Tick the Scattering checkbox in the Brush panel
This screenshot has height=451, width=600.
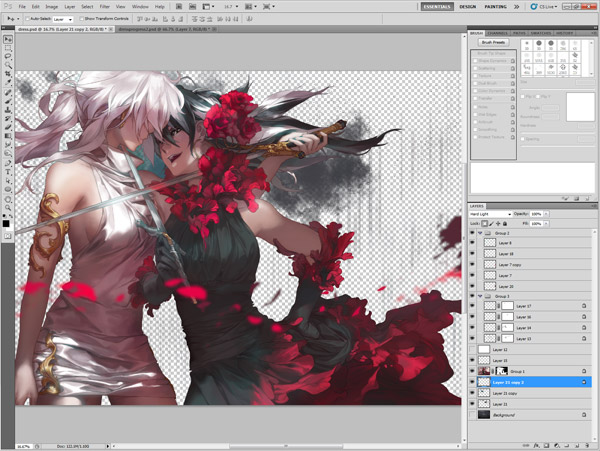pos(476,68)
